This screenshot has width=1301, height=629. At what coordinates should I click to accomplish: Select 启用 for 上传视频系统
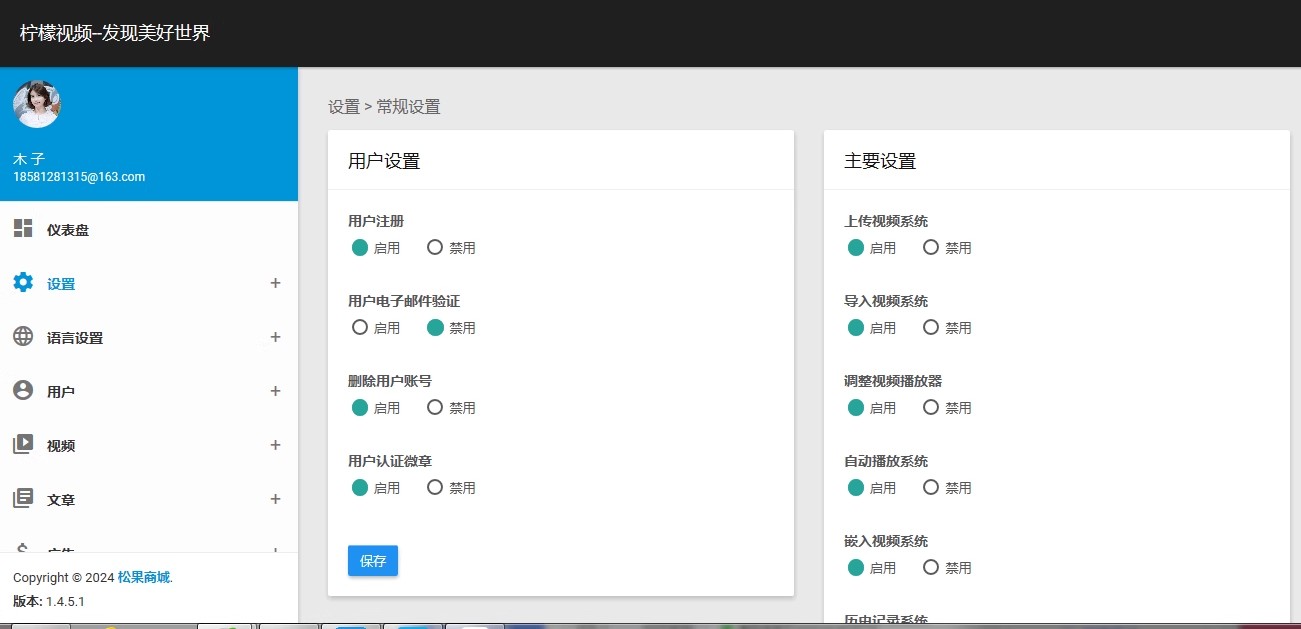pyautogui.click(x=856, y=247)
